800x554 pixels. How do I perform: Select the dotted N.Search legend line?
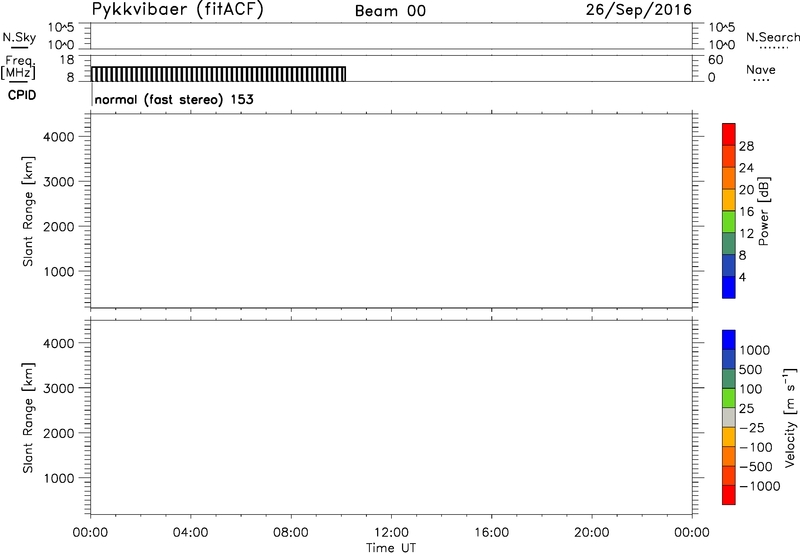[773, 48]
